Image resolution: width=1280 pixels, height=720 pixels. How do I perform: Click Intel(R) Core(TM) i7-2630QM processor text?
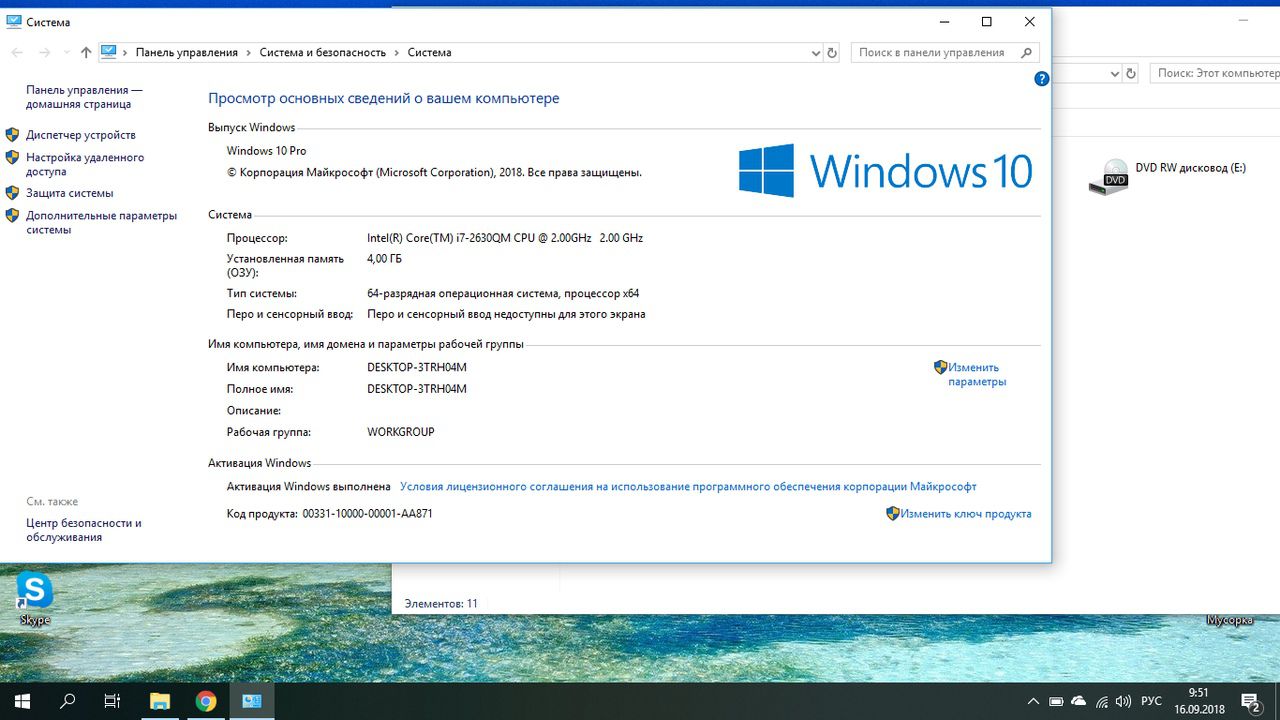coord(505,238)
